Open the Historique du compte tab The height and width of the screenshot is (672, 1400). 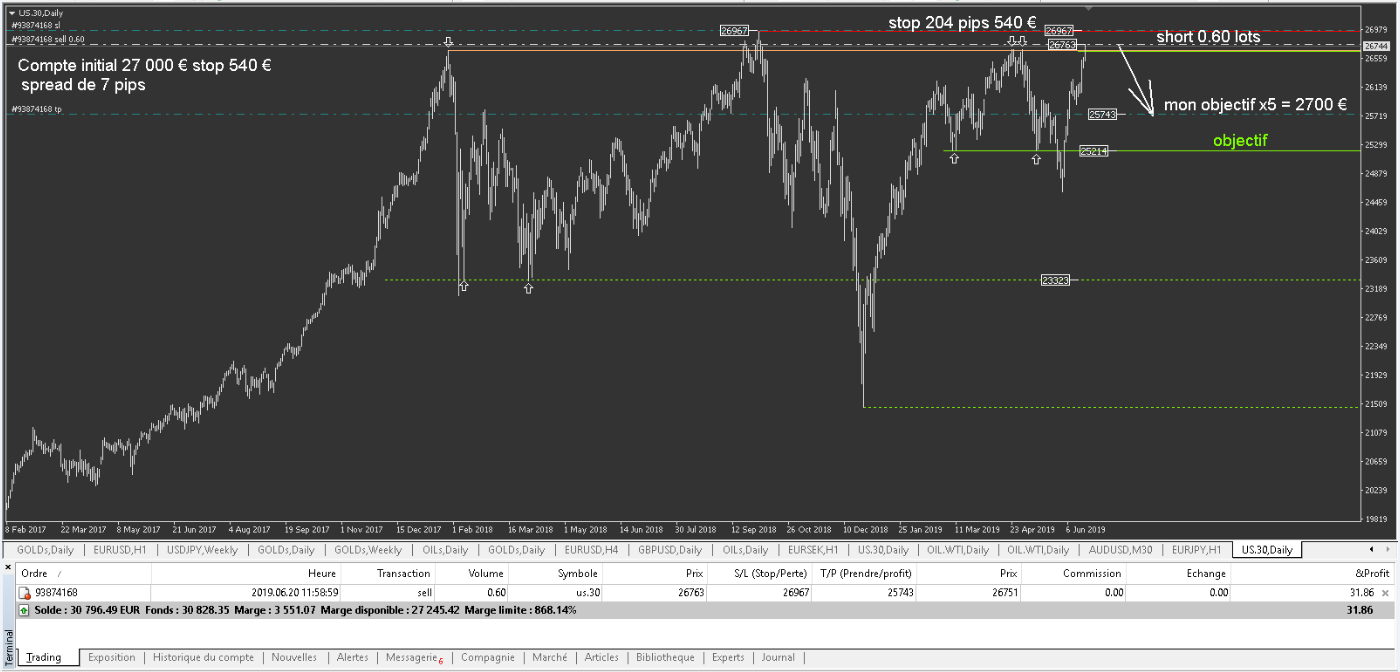click(x=203, y=657)
